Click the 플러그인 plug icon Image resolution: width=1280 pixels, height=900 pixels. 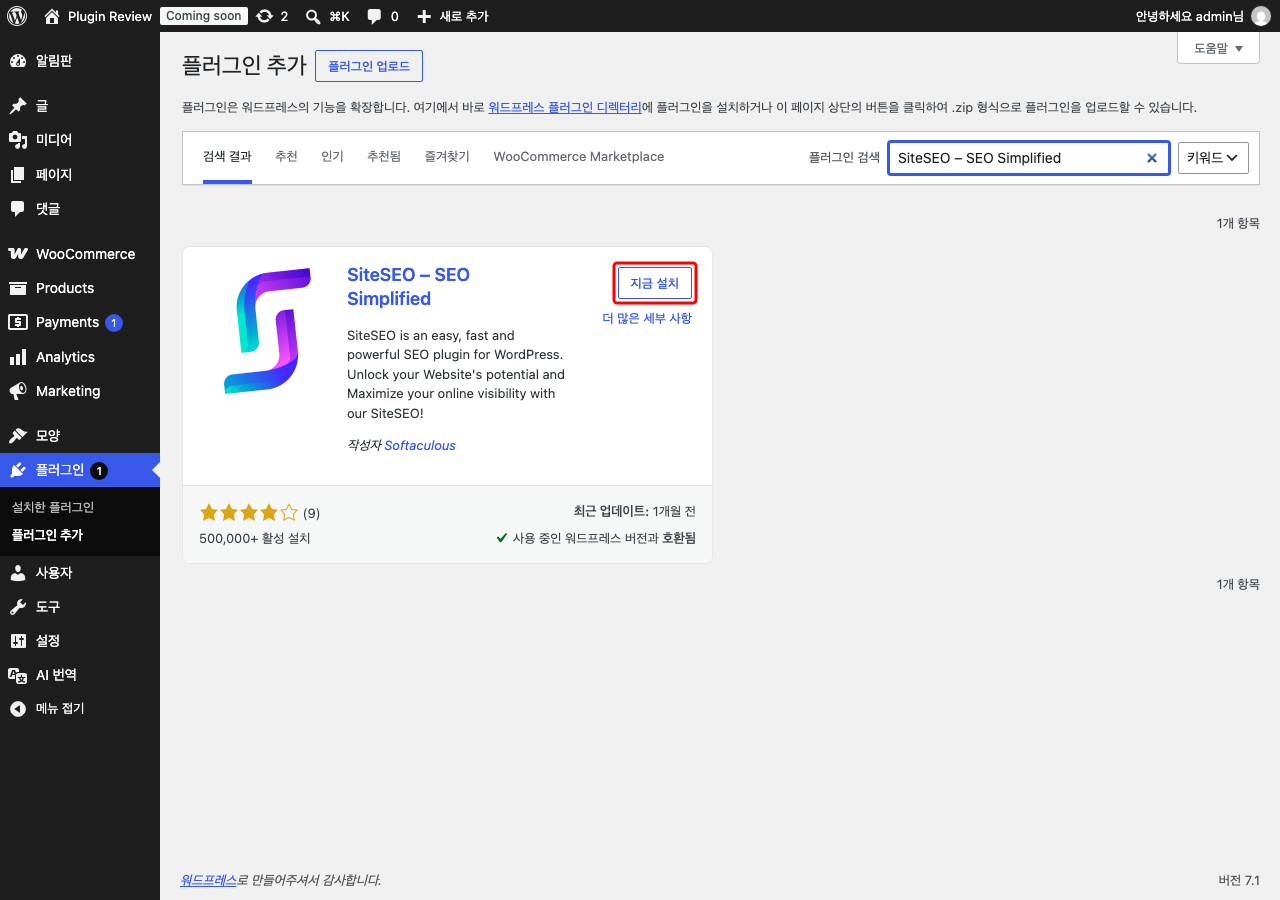point(18,470)
